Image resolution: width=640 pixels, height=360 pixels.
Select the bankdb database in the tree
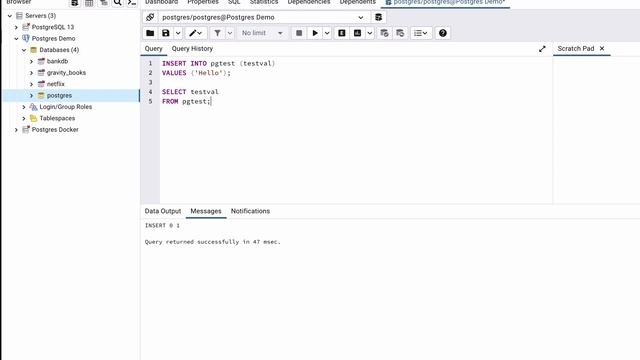tap(57, 61)
